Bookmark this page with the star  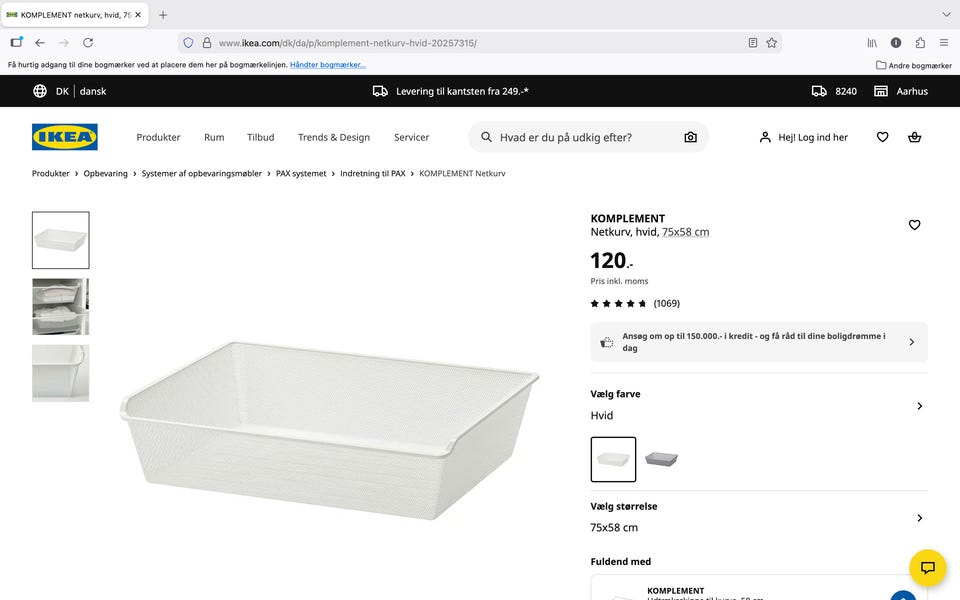[772, 43]
